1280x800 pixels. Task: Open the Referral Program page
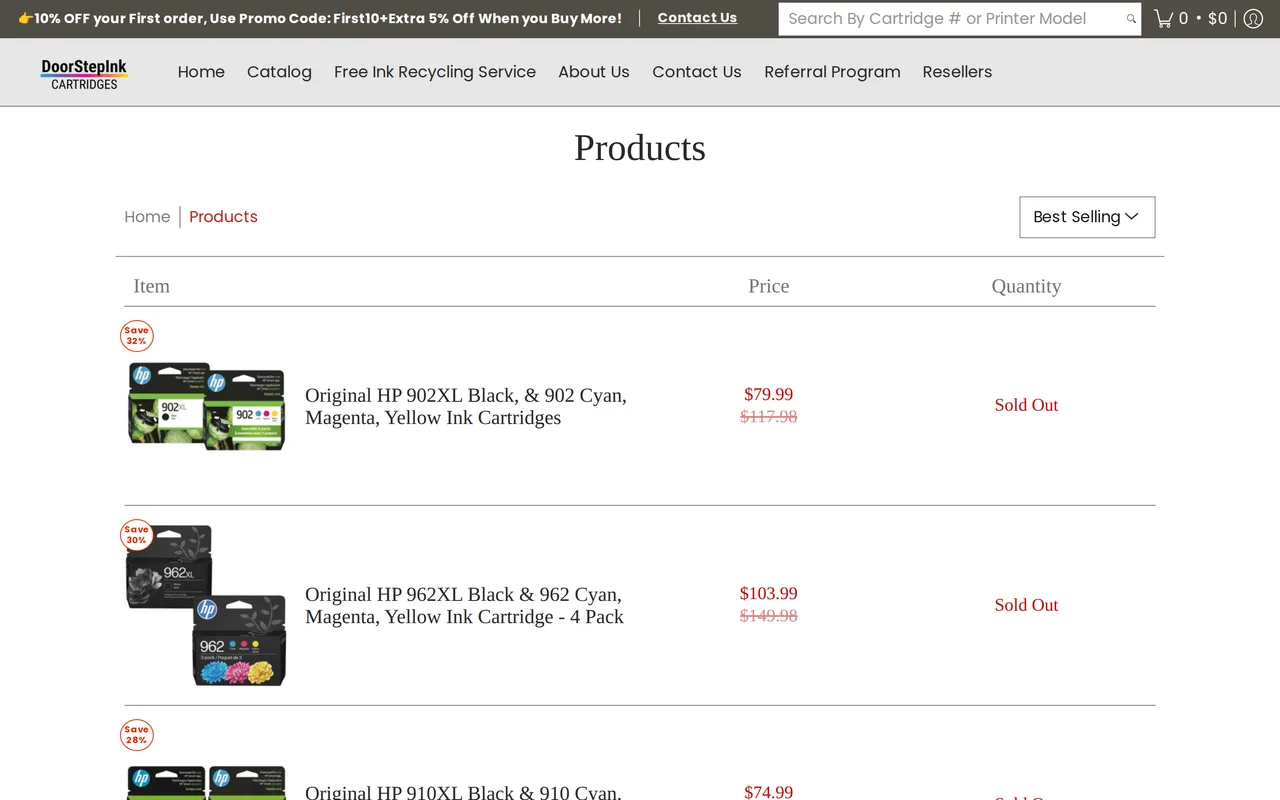832,72
